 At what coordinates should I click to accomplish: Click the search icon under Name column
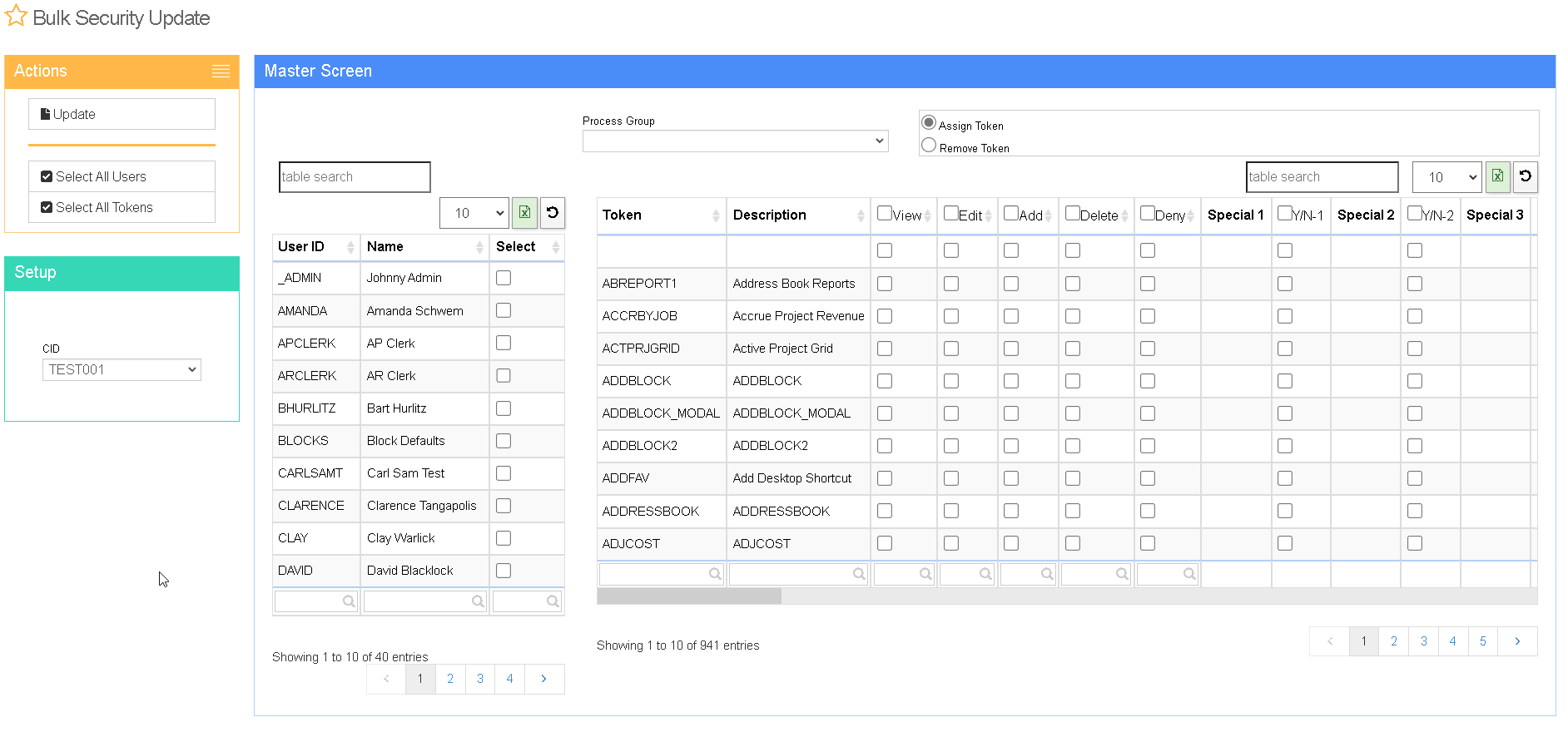pos(478,601)
